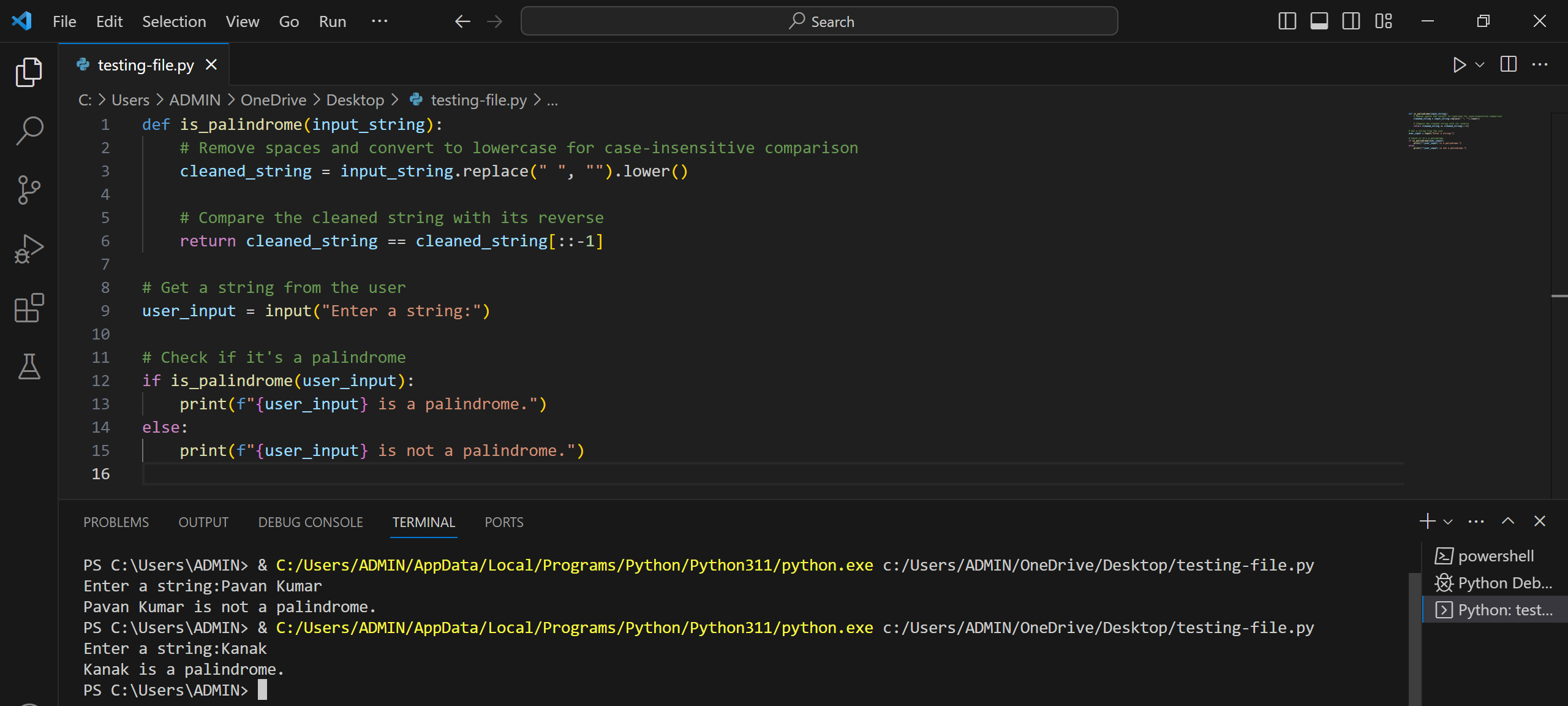Image resolution: width=1568 pixels, height=706 pixels.
Task: Click ADMIN in the breadcrumb path
Action: pos(195,100)
